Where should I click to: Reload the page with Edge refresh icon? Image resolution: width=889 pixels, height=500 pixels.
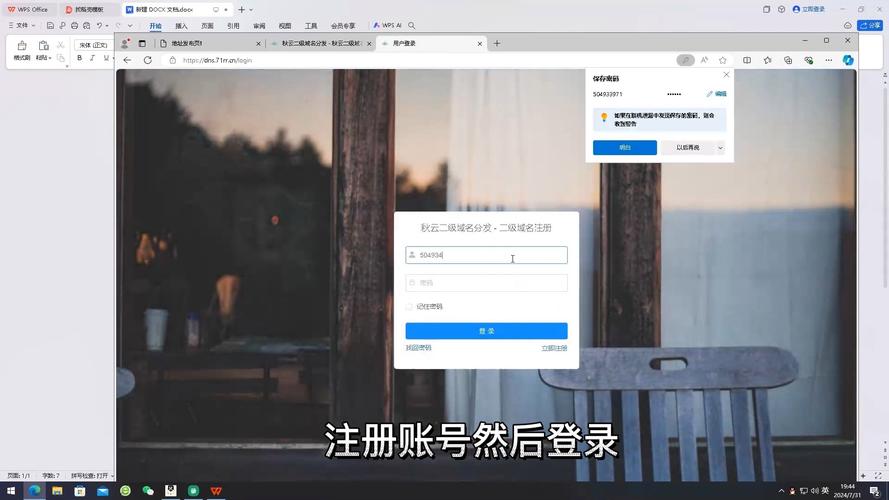tap(147, 60)
